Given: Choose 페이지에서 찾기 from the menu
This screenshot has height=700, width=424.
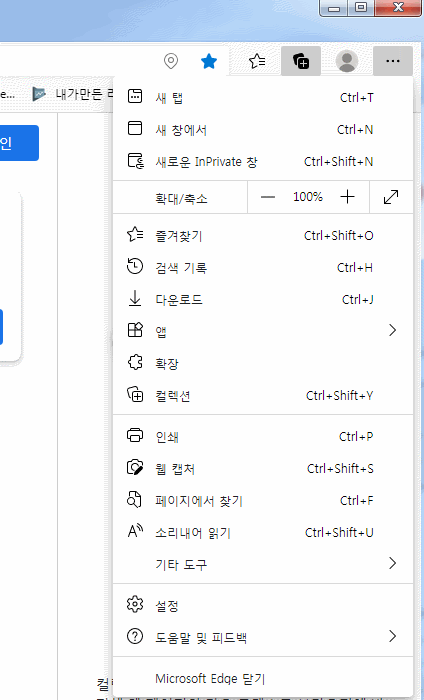Looking at the screenshot, I should pos(263,500).
